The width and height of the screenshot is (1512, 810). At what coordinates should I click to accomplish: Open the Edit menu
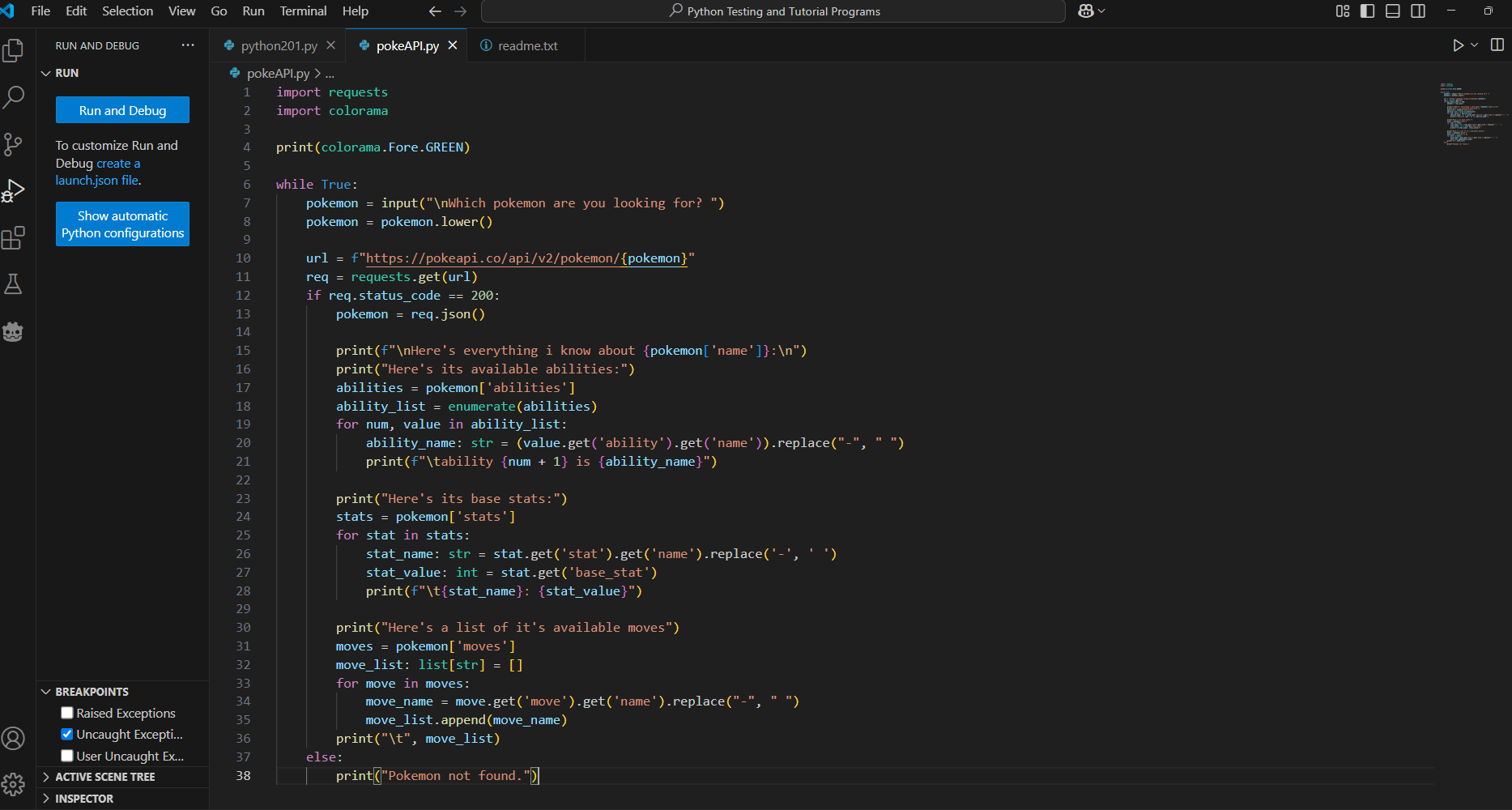76,11
